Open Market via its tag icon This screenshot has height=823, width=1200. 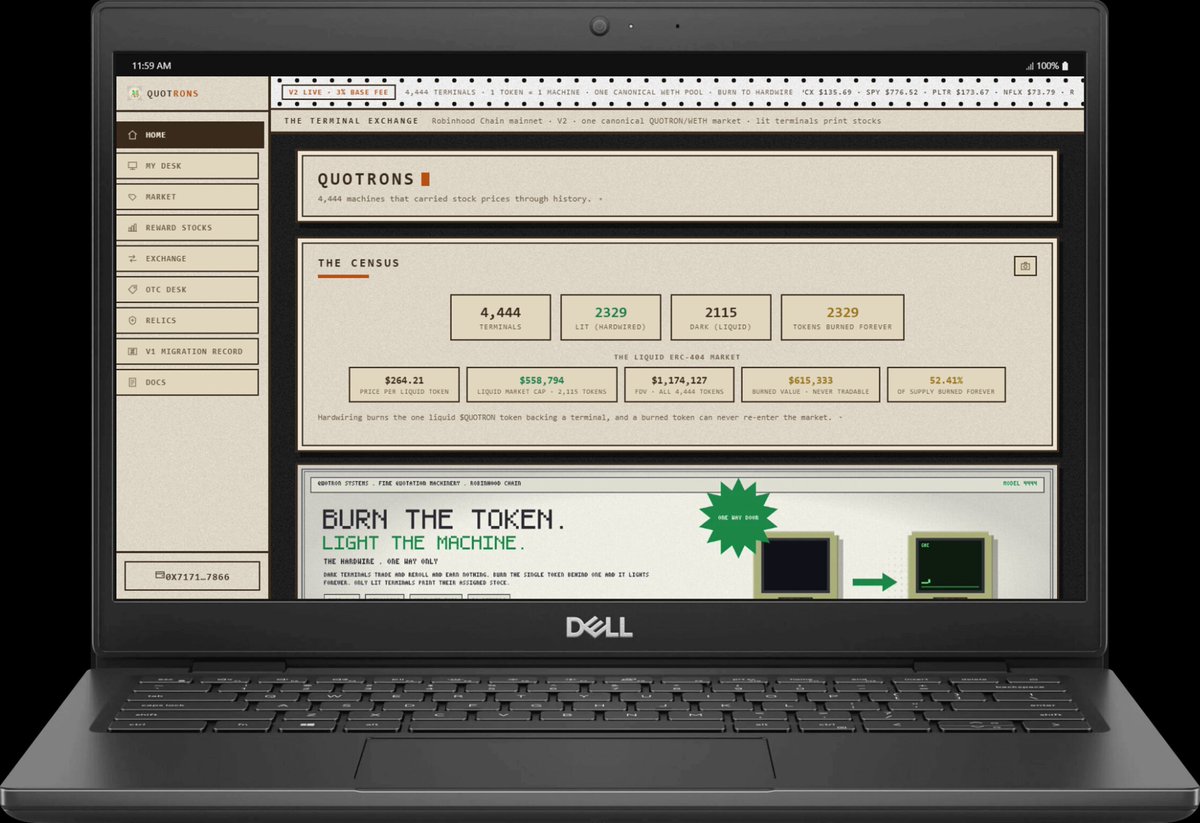(133, 197)
